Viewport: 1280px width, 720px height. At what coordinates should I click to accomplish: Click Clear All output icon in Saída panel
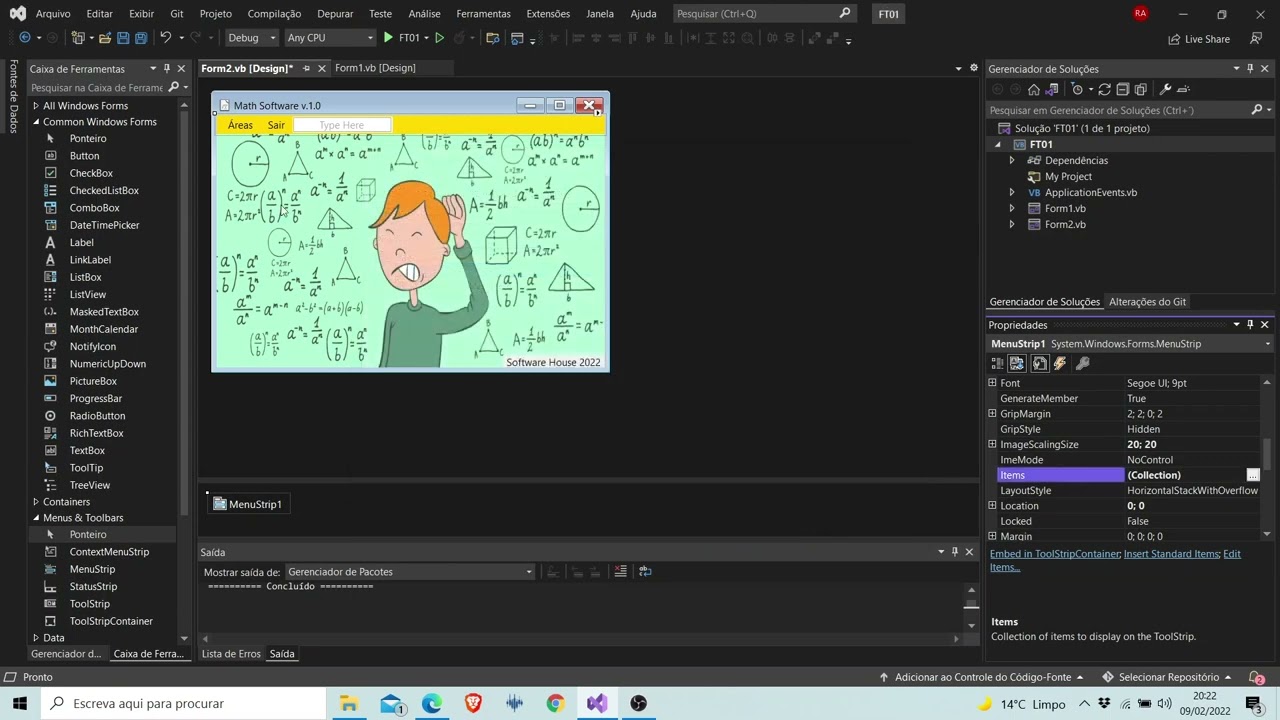pyautogui.click(x=620, y=571)
